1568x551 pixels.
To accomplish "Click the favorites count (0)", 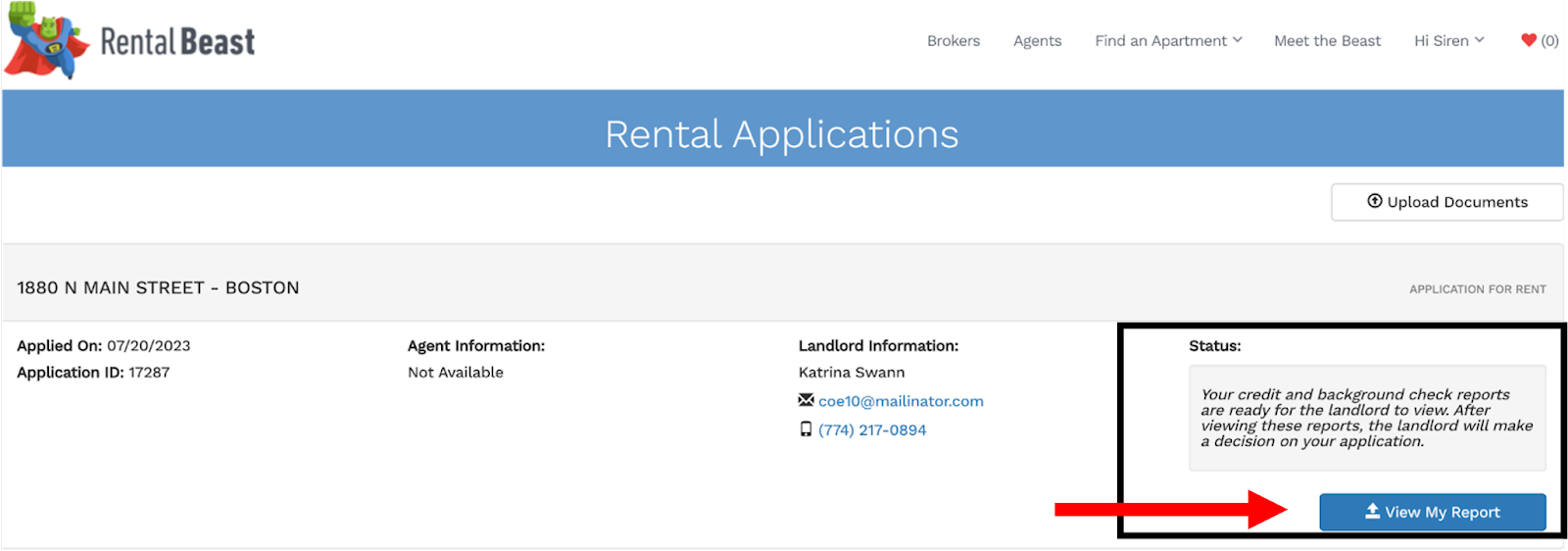I will pos(1549,40).
